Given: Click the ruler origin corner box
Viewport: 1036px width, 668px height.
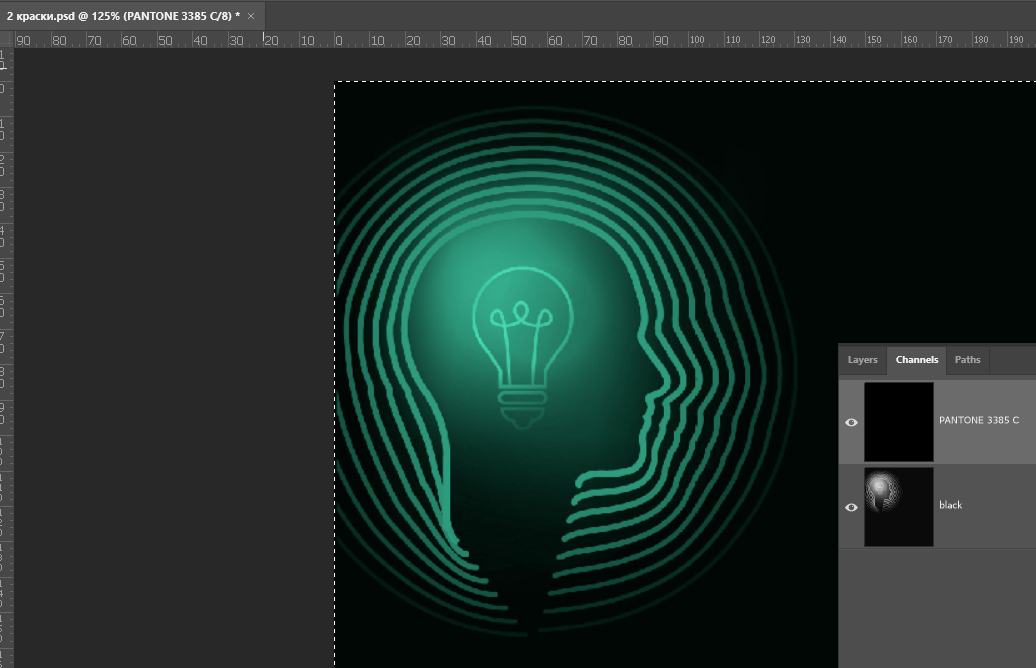Looking at the screenshot, I should [x=6, y=38].
